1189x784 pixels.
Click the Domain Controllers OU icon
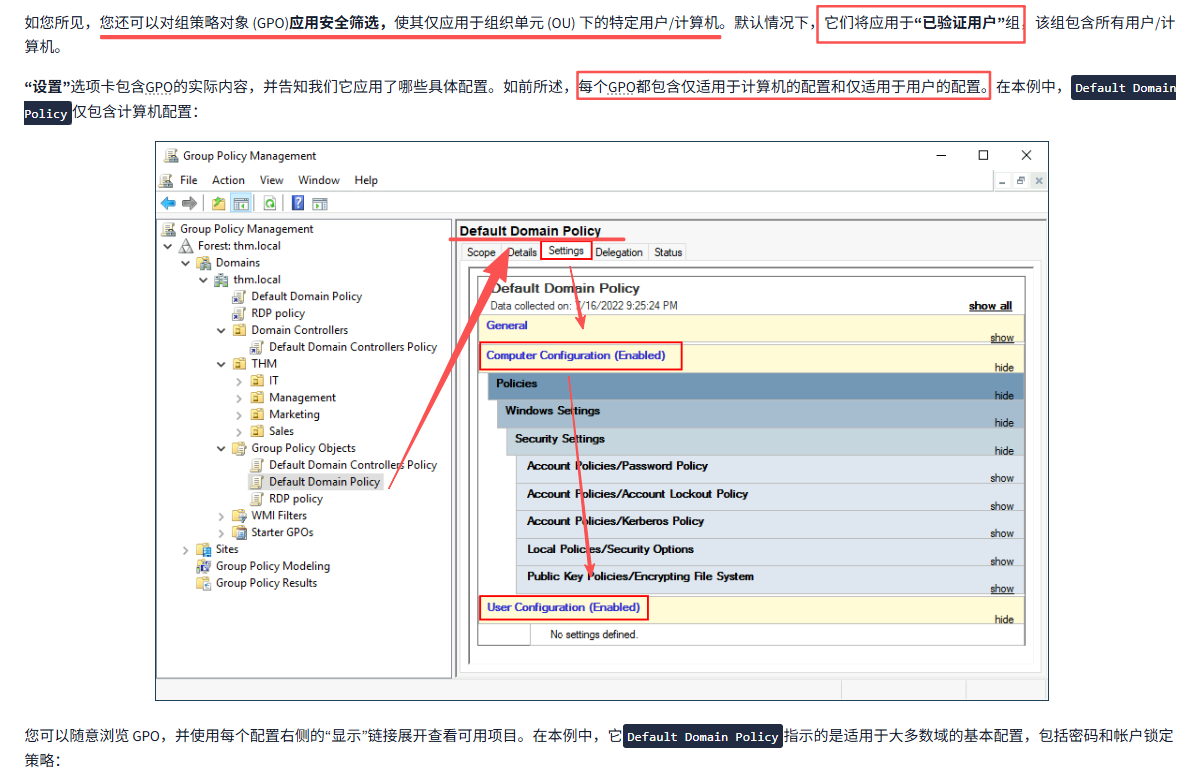click(239, 330)
